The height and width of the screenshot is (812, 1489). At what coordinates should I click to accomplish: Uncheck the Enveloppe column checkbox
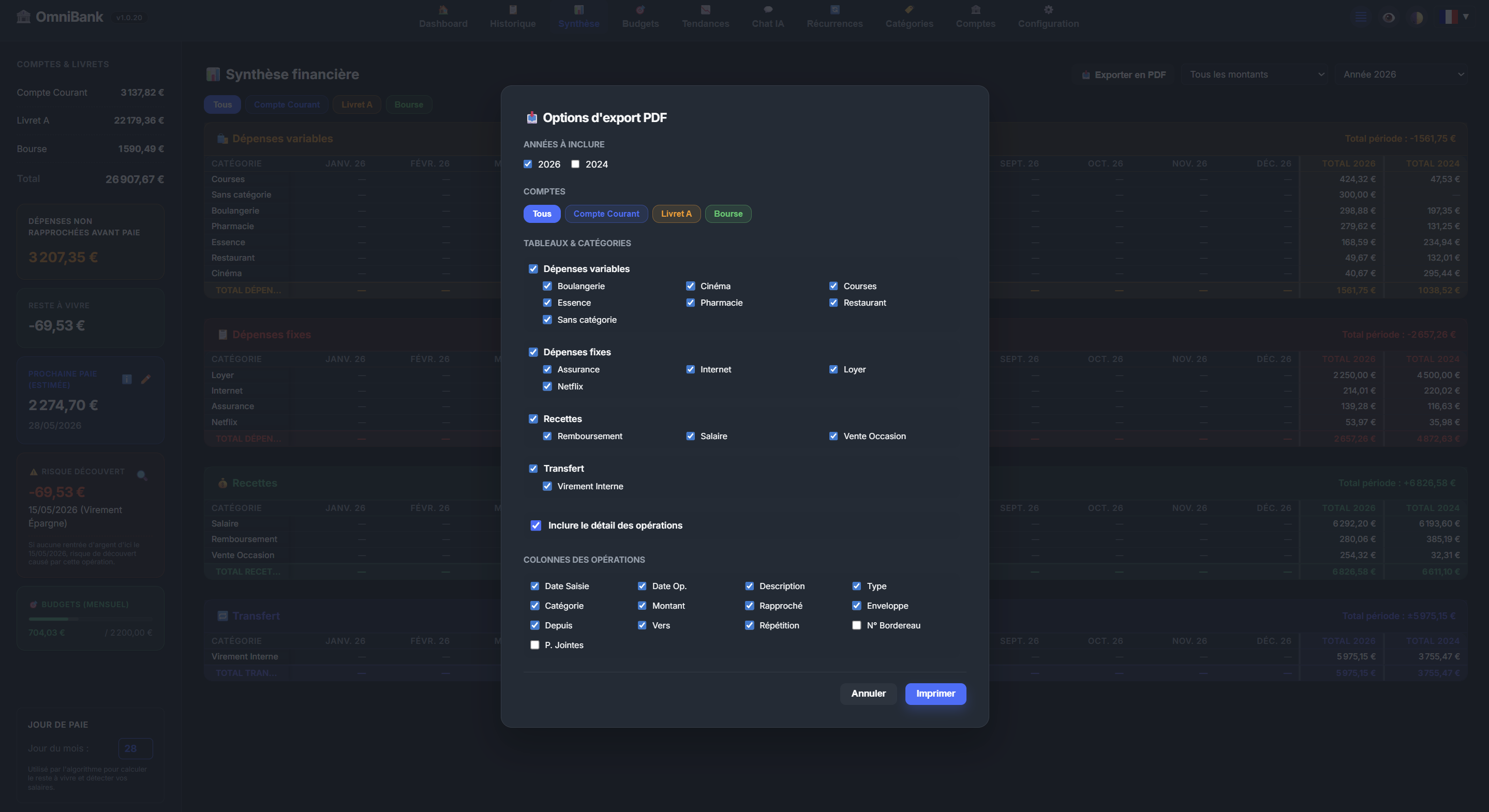pyautogui.click(x=857, y=606)
